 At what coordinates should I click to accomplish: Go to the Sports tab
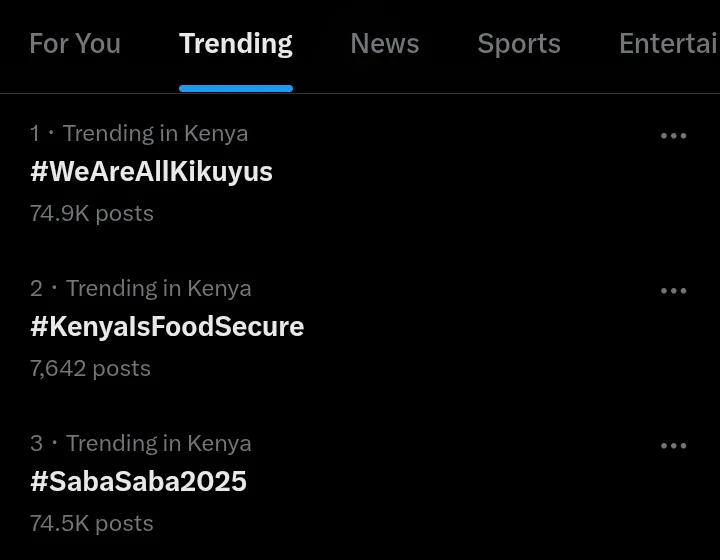[519, 44]
